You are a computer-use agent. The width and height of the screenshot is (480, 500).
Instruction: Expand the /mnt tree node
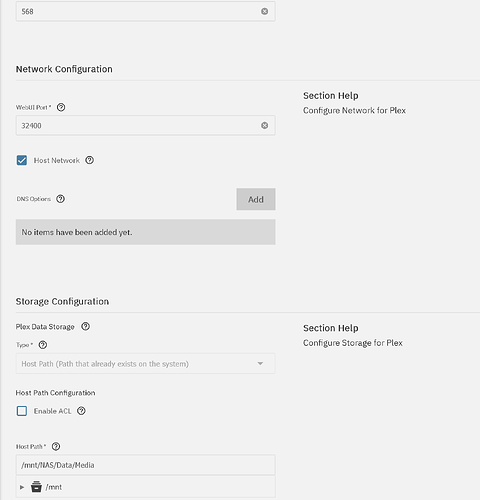(22, 487)
